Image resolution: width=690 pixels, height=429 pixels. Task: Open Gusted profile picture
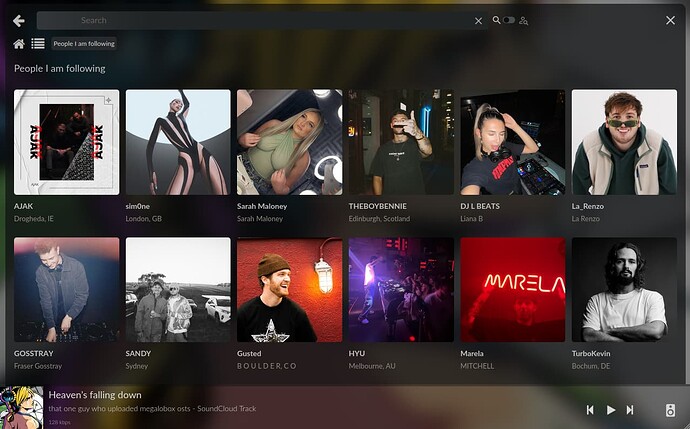(290, 290)
